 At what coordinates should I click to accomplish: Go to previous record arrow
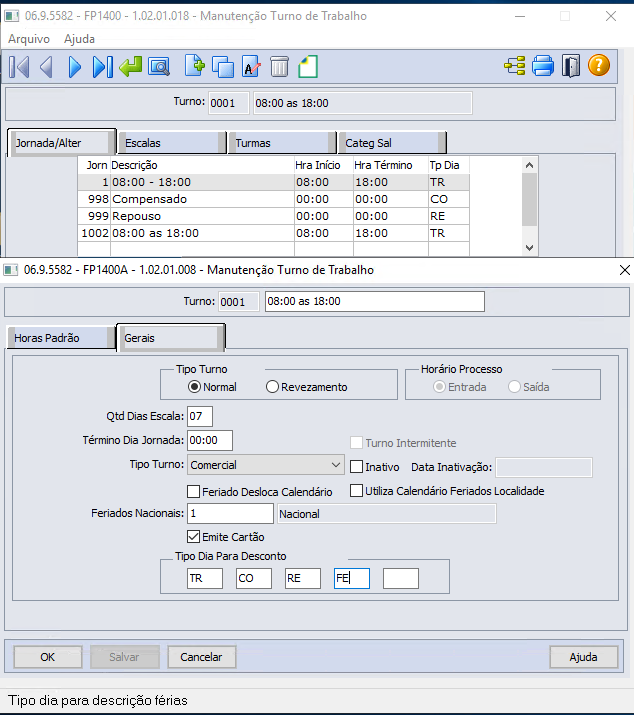47,67
